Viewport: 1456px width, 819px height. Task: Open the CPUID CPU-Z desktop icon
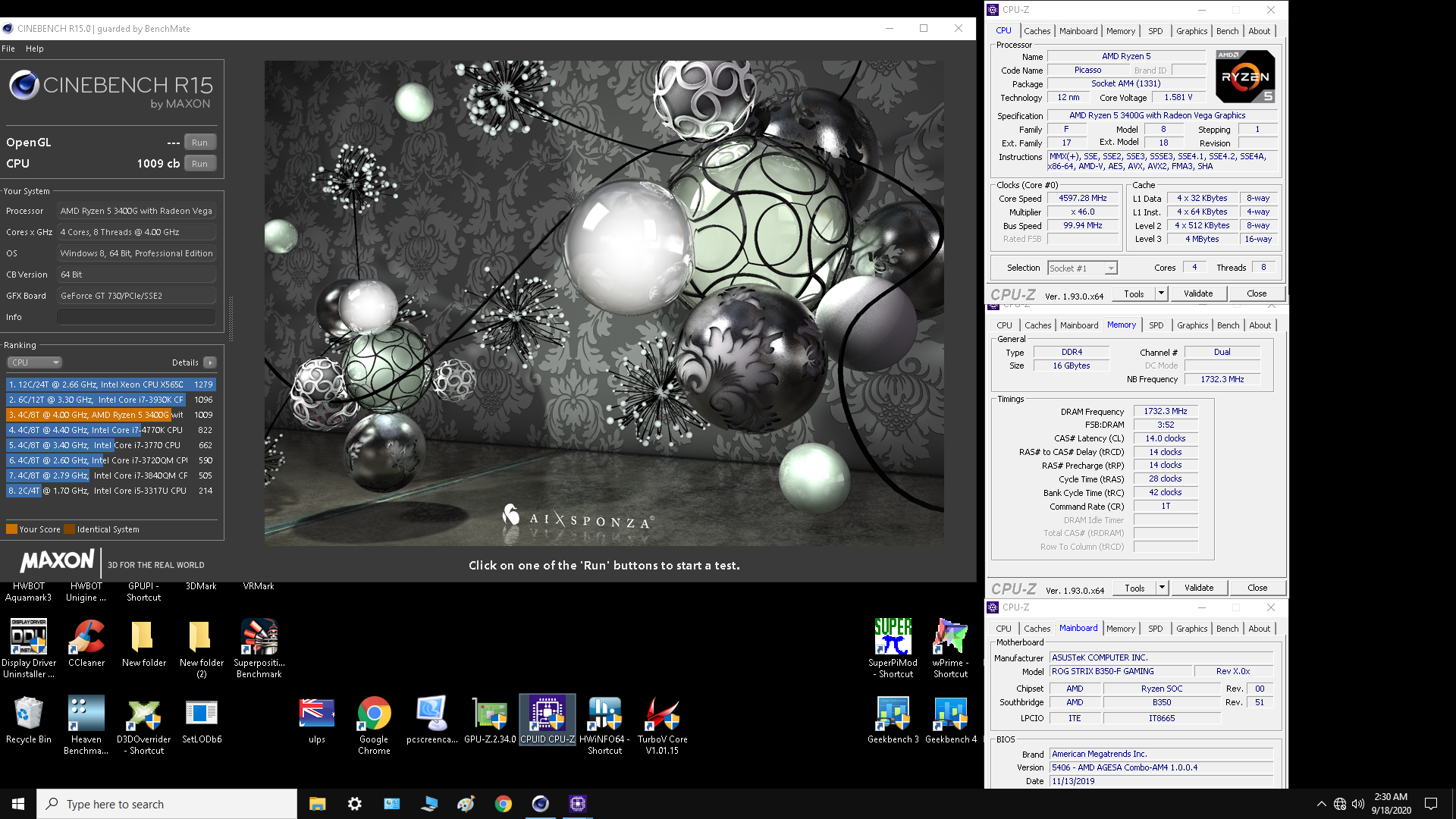click(x=547, y=720)
